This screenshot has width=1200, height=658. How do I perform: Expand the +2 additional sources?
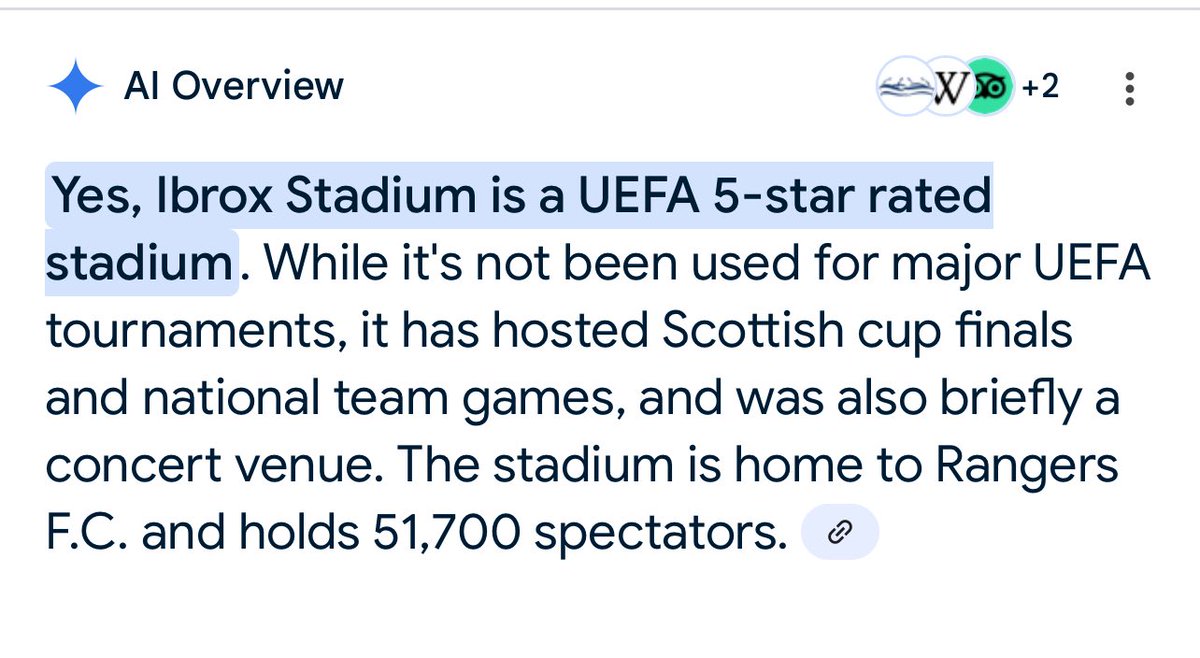point(1040,89)
